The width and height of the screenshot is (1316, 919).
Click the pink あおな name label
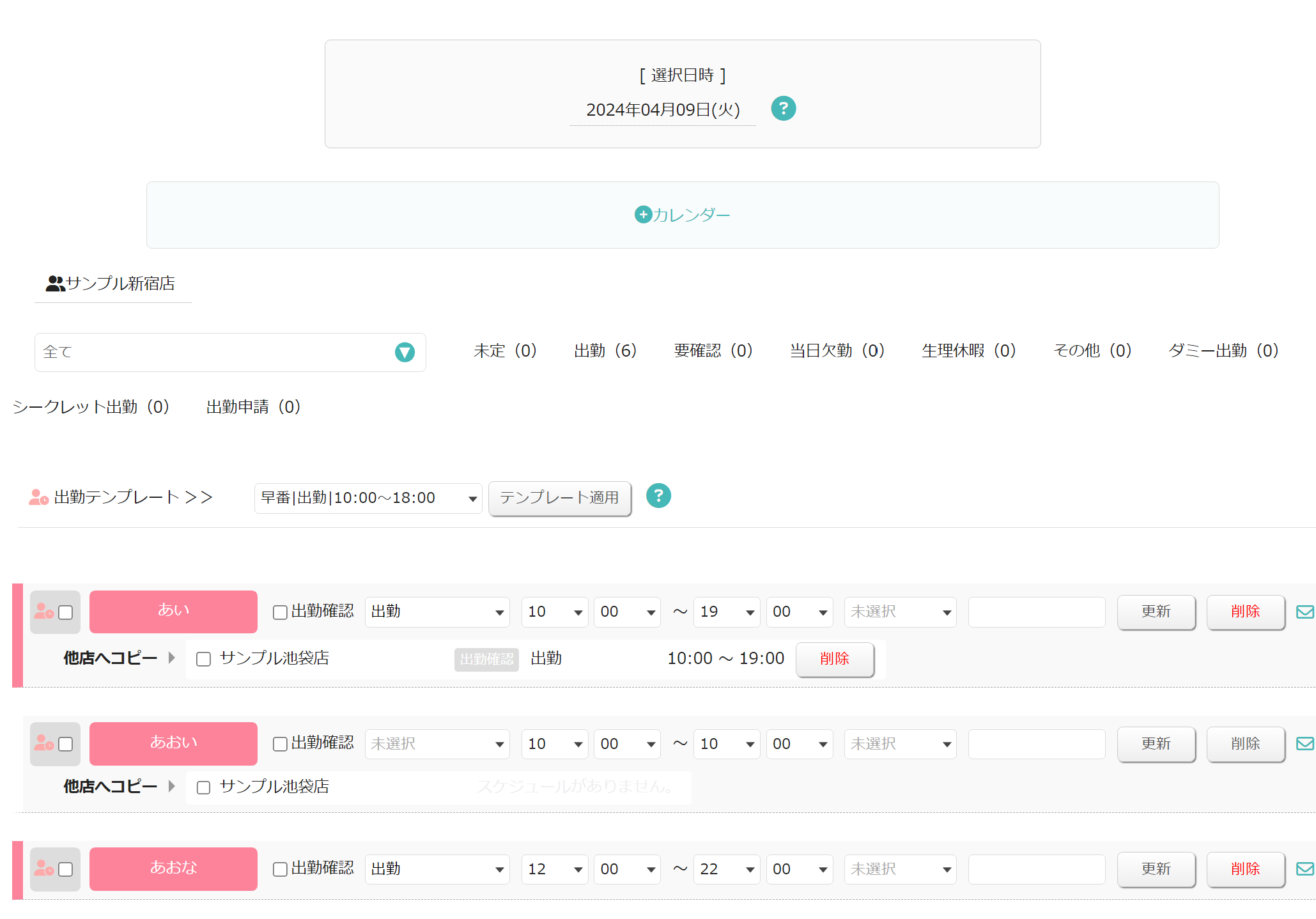point(173,869)
